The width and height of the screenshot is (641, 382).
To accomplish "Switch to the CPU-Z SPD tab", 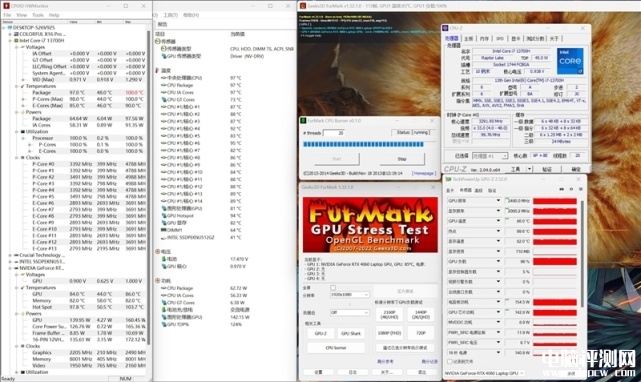I will coord(500,38).
